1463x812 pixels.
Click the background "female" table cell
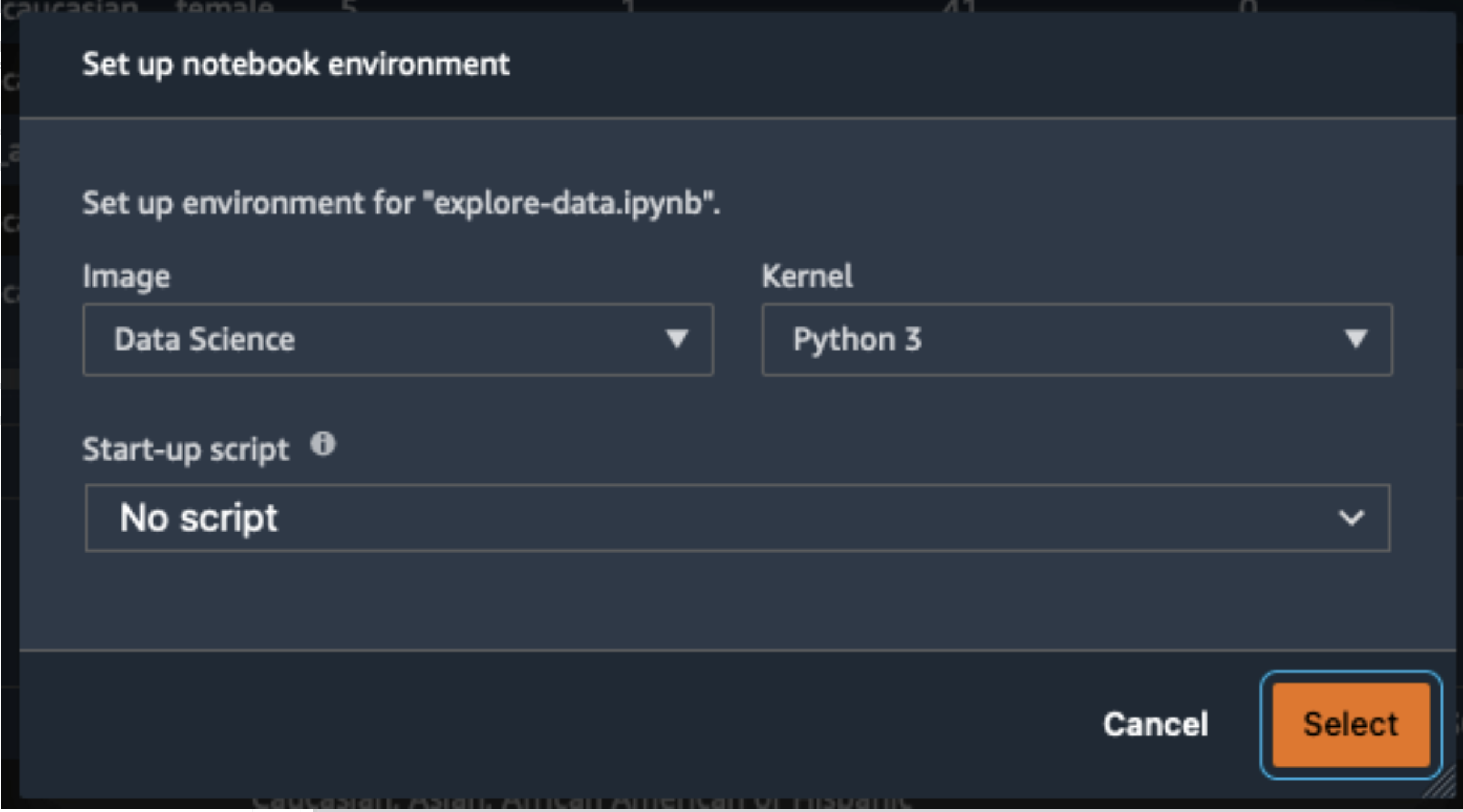(x=225, y=7)
